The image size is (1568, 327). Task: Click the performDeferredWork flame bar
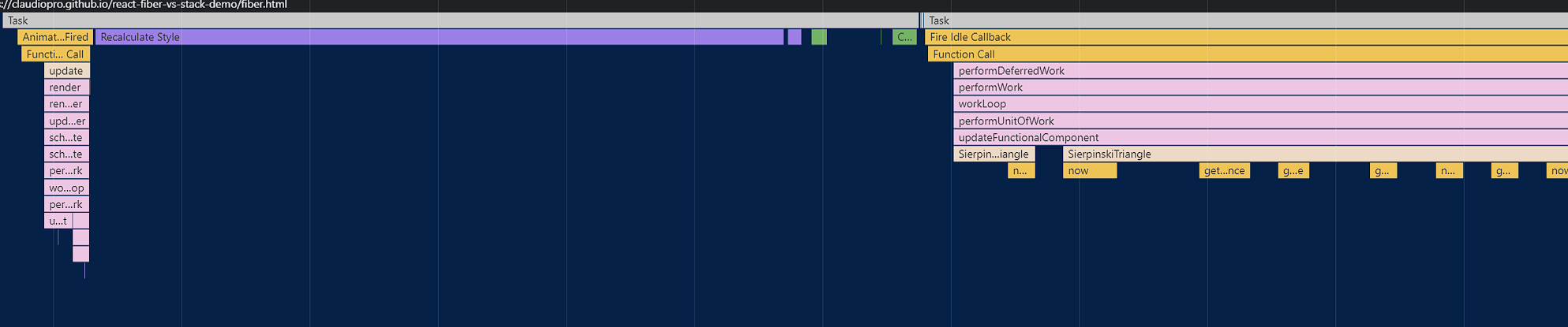tap(1259, 71)
